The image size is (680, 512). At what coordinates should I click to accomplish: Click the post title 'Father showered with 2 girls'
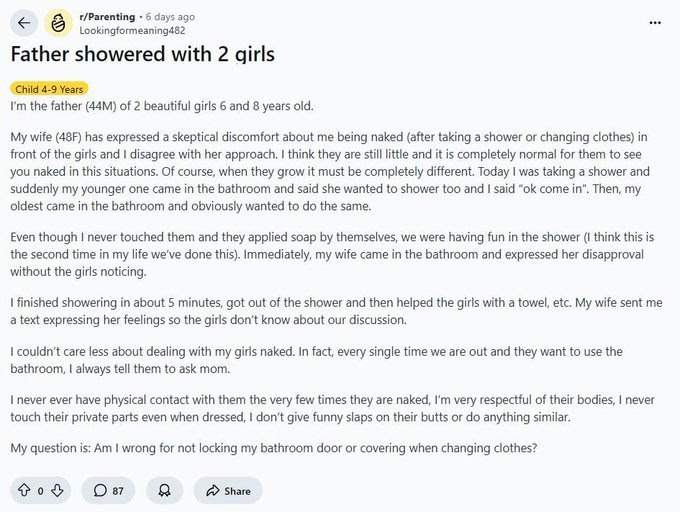click(x=142, y=55)
